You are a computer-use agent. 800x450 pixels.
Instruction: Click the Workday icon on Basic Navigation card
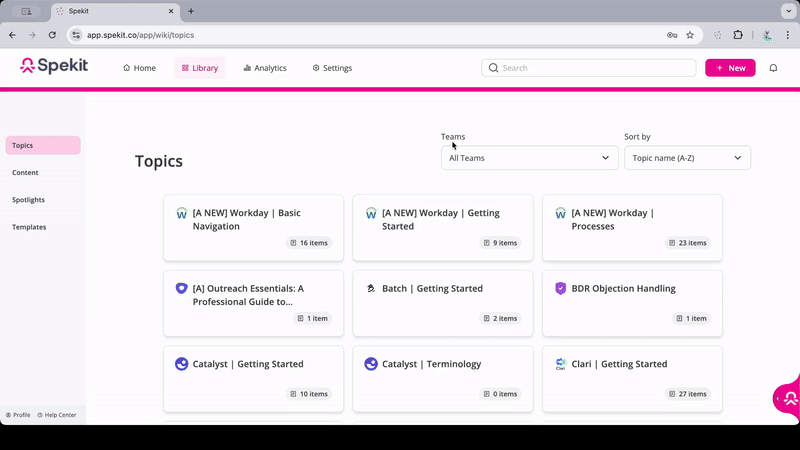point(182,213)
